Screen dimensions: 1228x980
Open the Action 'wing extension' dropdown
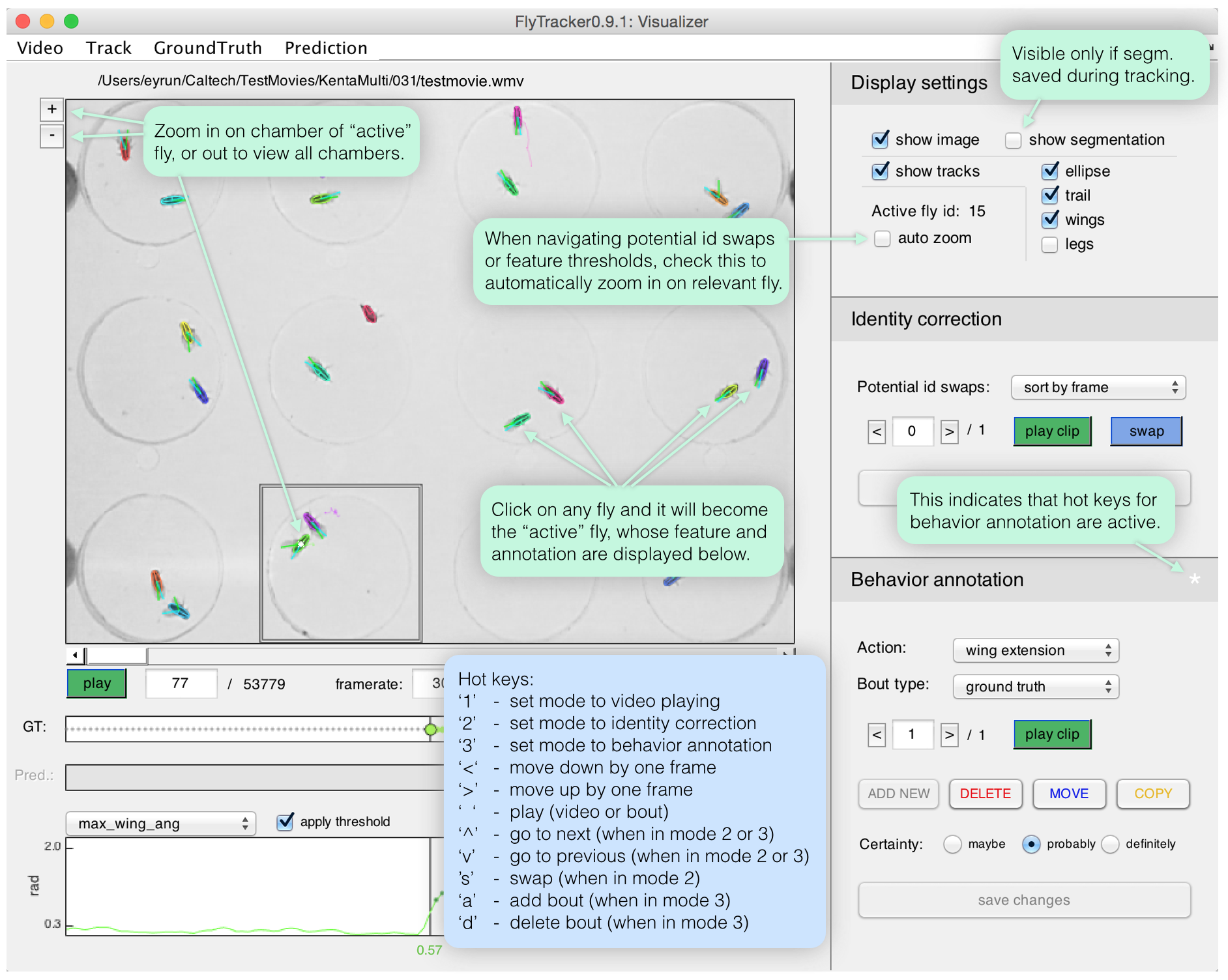pyautogui.click(x=1035, y=650)
